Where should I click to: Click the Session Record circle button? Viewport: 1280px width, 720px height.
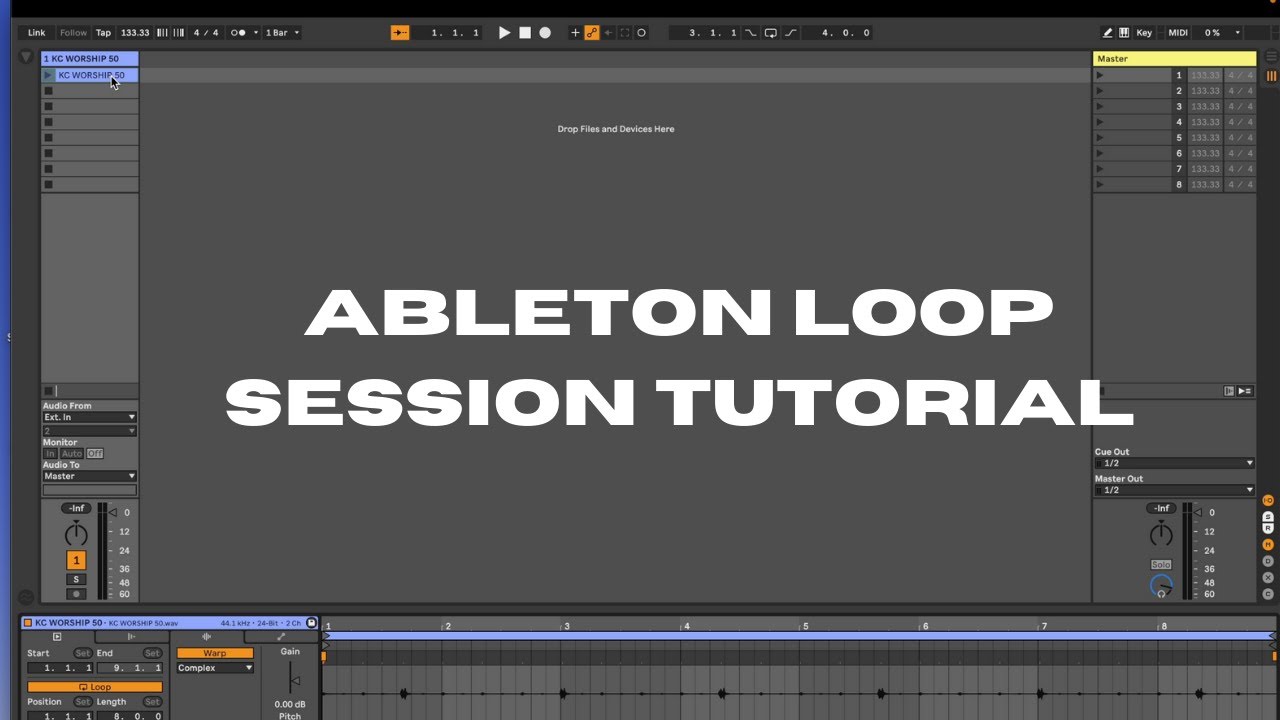642,33
